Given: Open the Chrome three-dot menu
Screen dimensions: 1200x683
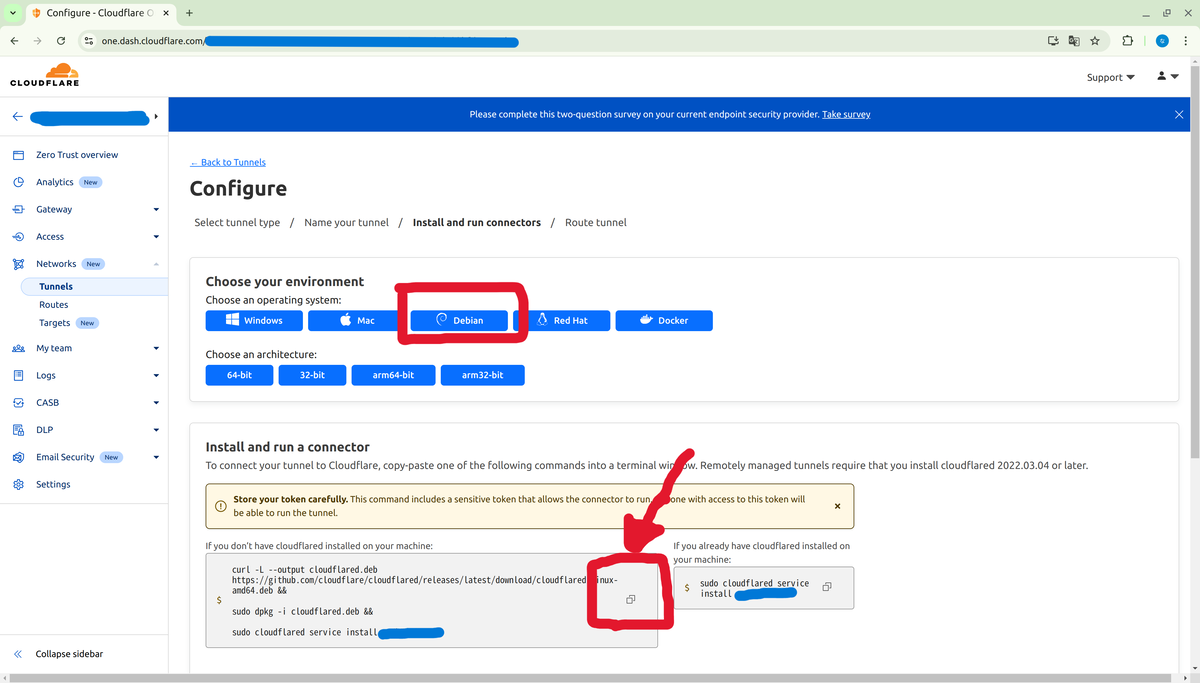Looking at the screenshot, I should 1184,41.
